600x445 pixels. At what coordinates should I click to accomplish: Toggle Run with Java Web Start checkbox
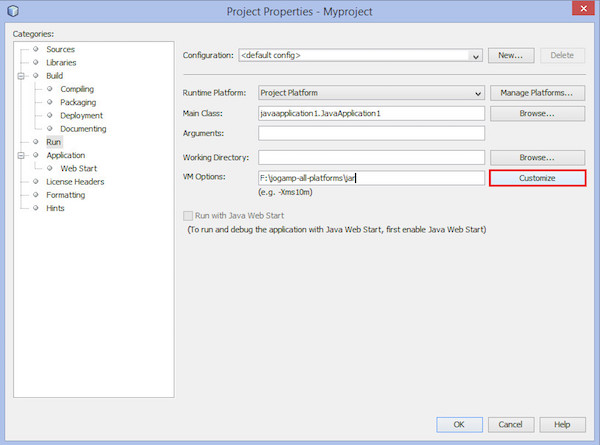point(188,216)
